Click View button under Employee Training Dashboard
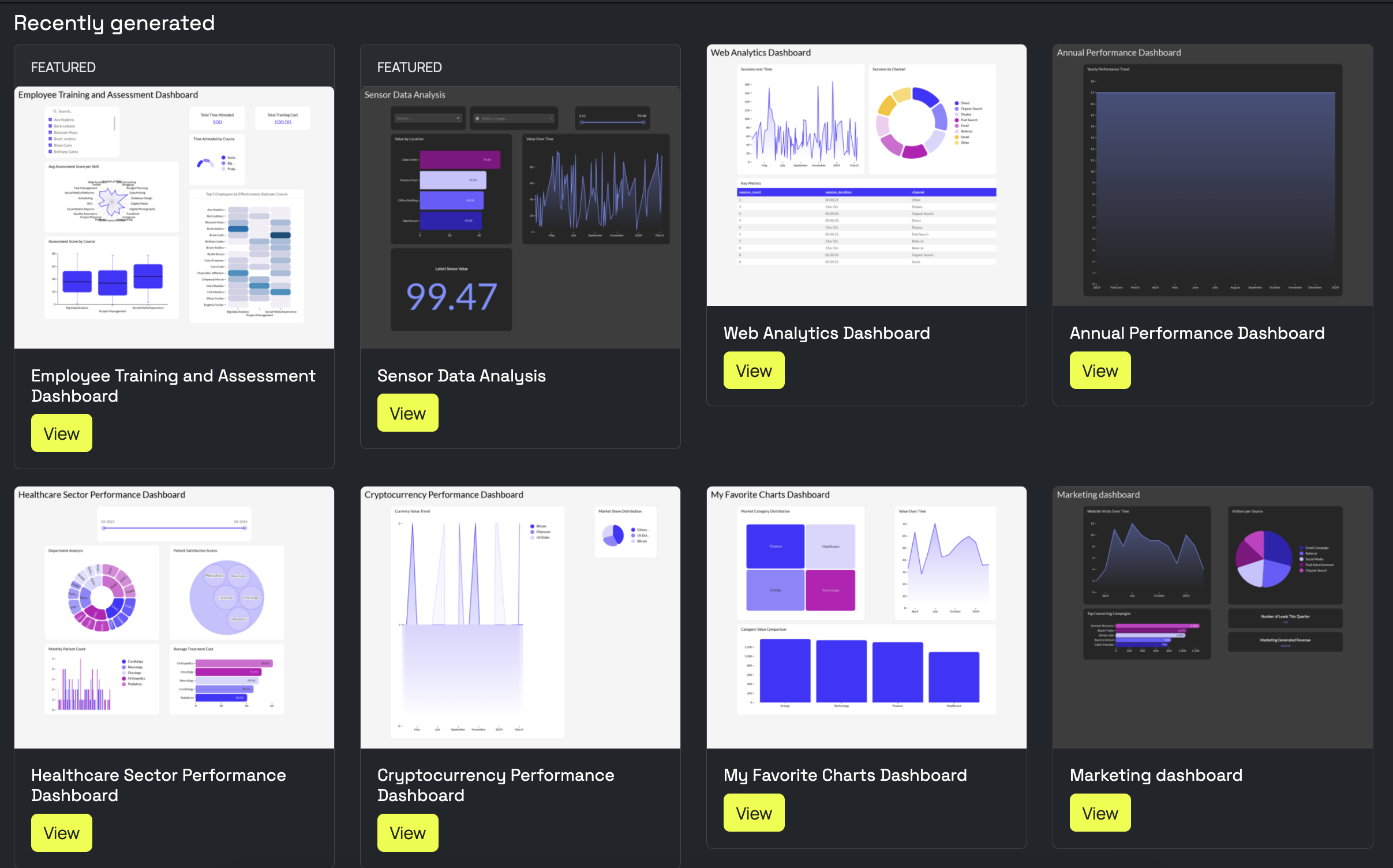Viewport: 1393px width, 868px height. point(61,433)
